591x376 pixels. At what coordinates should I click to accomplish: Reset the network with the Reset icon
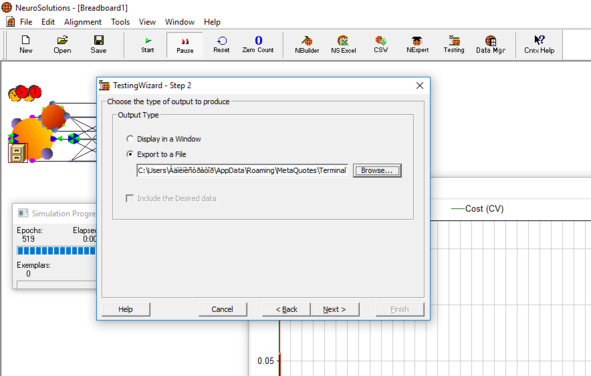[x=221, y=44]
